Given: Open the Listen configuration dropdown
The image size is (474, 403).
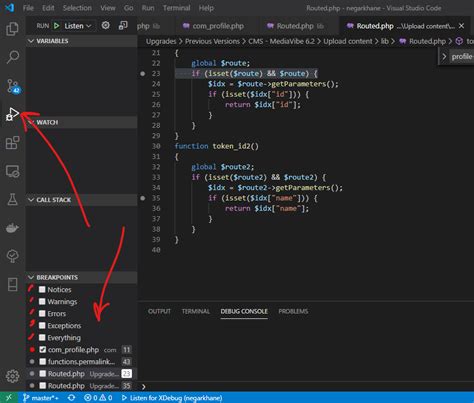Looking at the screenshot, I should (78, 26).
